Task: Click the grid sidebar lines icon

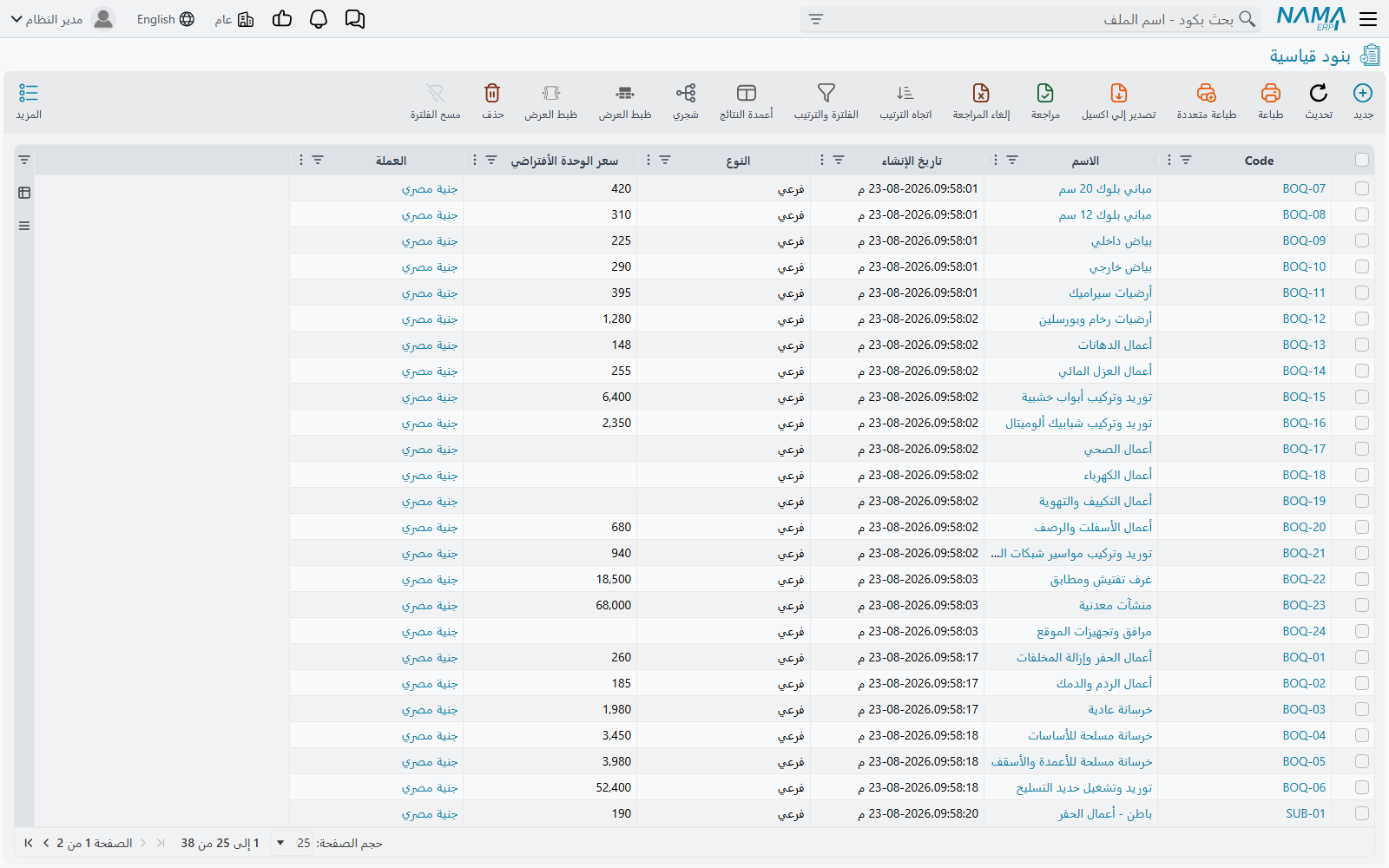Action: 24,226
